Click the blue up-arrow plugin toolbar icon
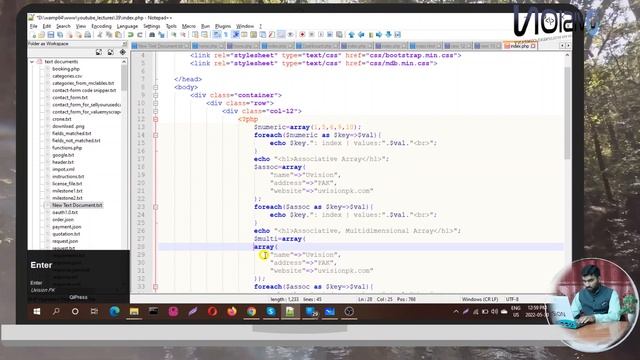Screen dimensions: 640x360 point(351,35)
